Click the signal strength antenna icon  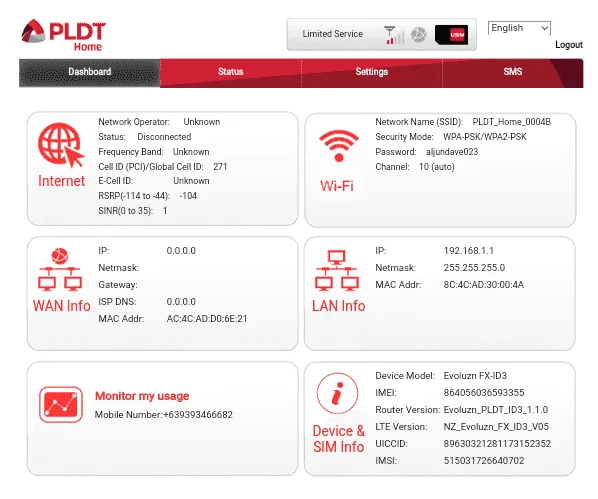pyautogui.click(x=394, y=35)
